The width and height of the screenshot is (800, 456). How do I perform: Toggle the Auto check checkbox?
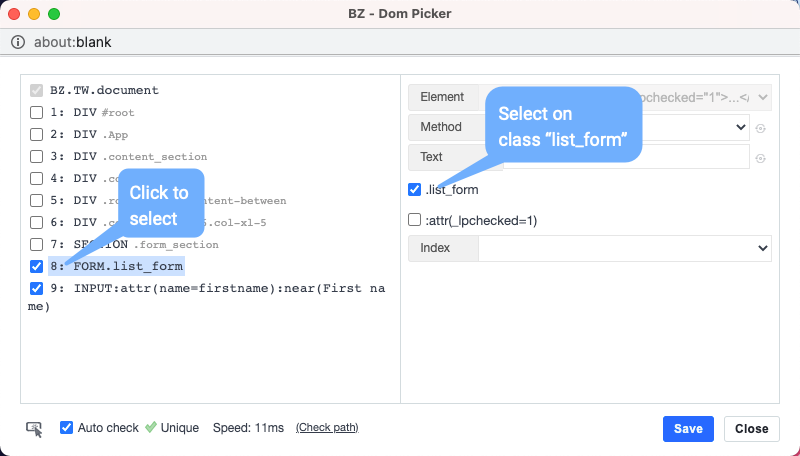click(x=66, y=427)
